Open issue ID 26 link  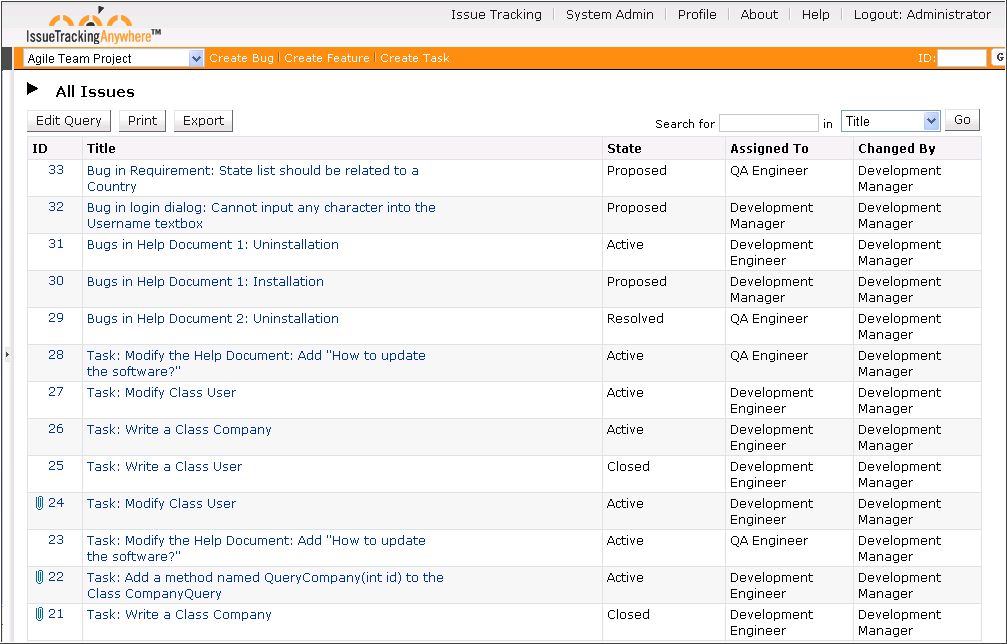(x=56, y=429)
